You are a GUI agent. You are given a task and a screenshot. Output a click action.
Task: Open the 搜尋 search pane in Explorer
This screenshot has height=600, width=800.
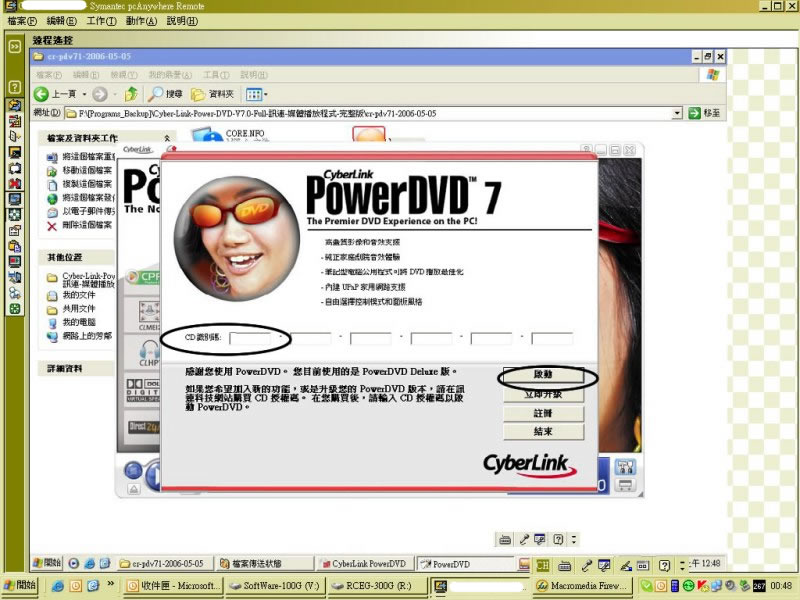point(165,94)
